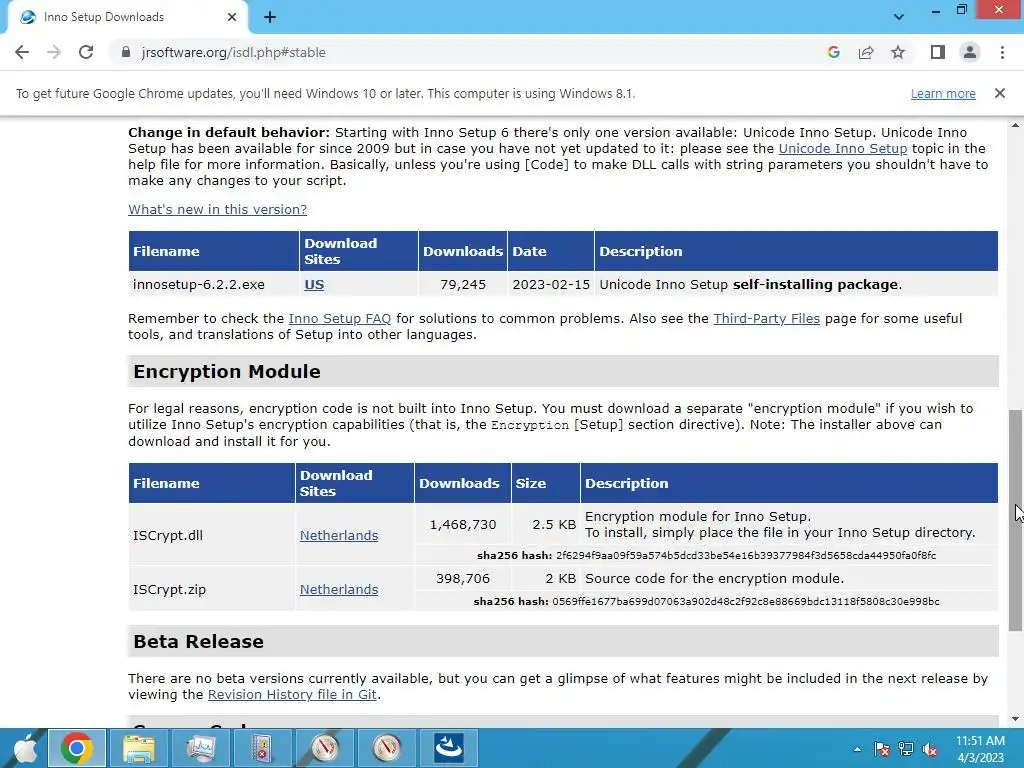The height and width of the screenshot is (768, 1024).
Task: Click the 2023-02-15 date cell
Action: click(x=551, y=285)
